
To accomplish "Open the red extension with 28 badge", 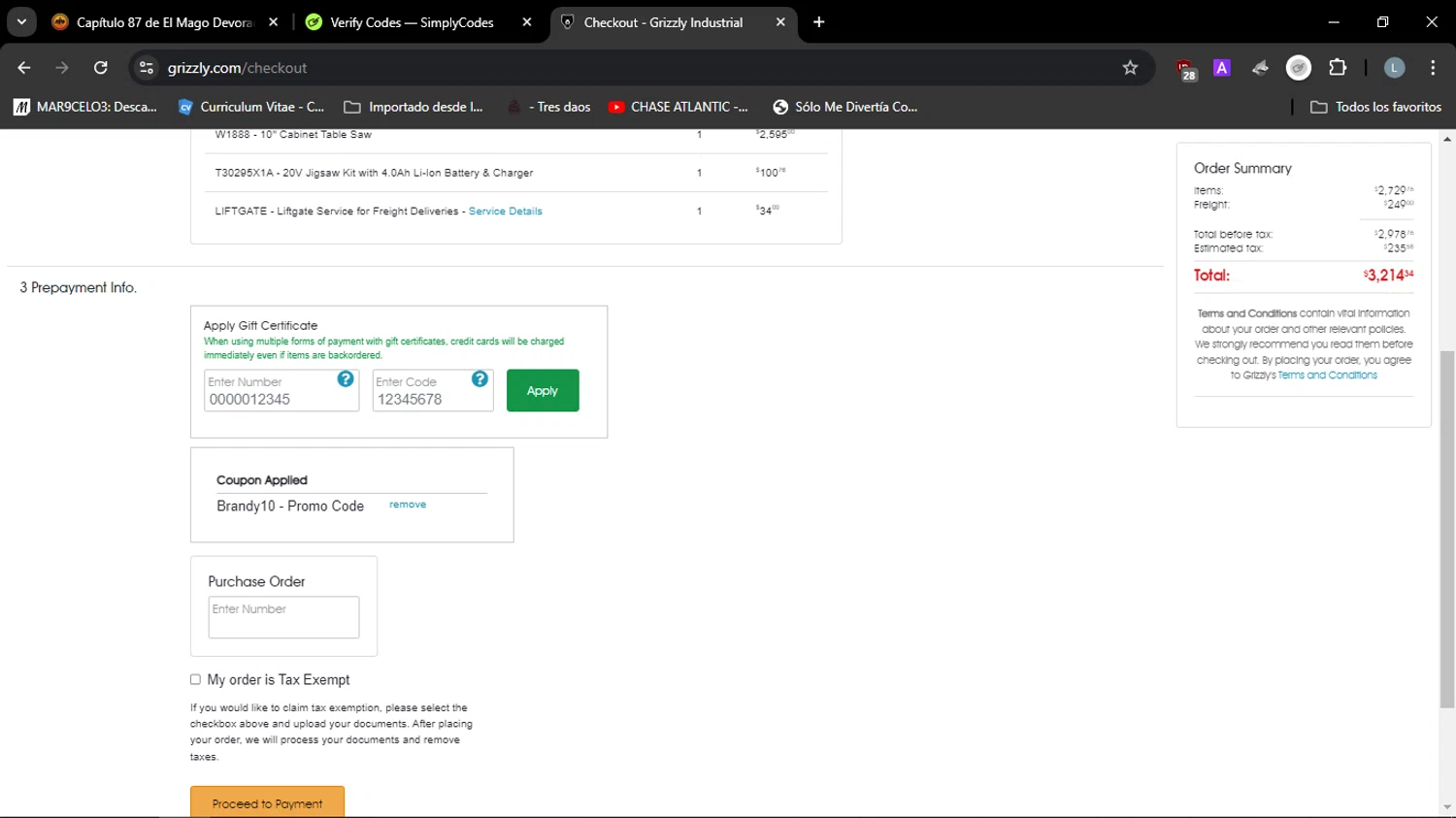I will pos(1185,69).
